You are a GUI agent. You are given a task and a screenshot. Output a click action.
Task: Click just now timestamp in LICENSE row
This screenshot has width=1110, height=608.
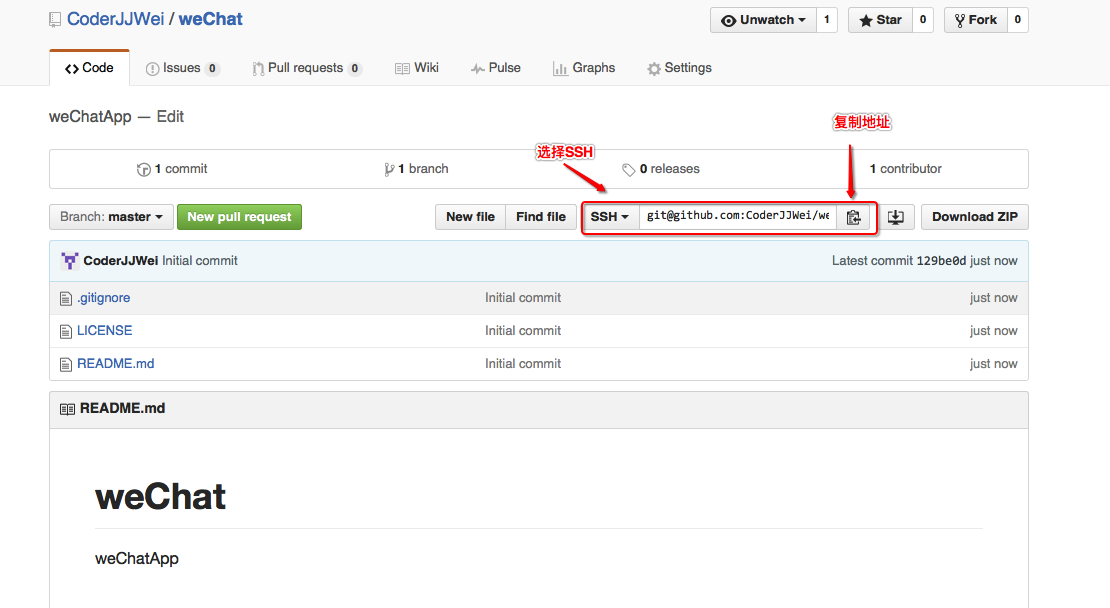click(x=993, y=331)
